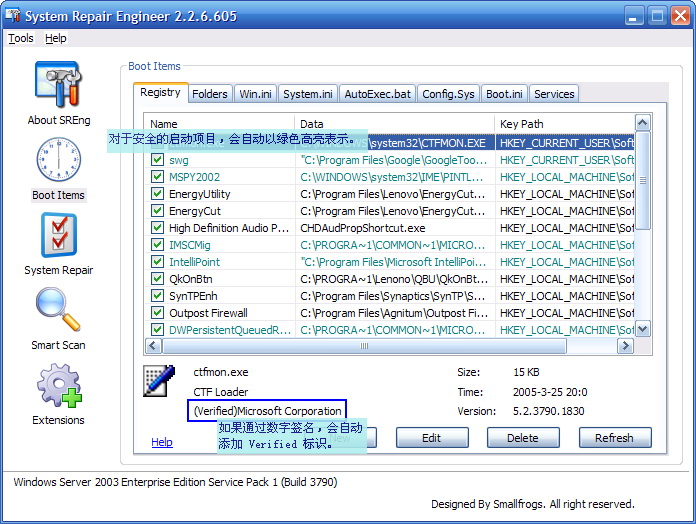The width and height of the screenshot is (696, 524).
Task: Sort list by Data column header
Action: [x=395, y=124]
